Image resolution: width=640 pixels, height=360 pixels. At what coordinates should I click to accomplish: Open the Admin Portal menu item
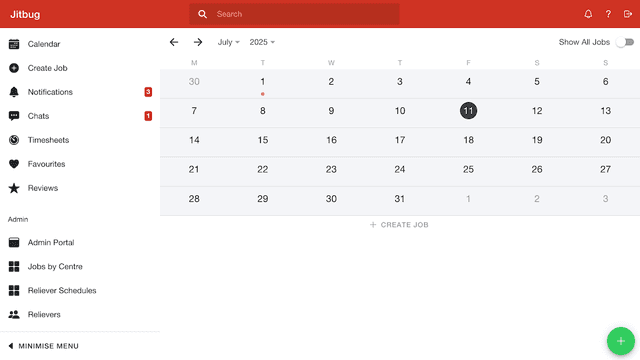coord(80,242)
